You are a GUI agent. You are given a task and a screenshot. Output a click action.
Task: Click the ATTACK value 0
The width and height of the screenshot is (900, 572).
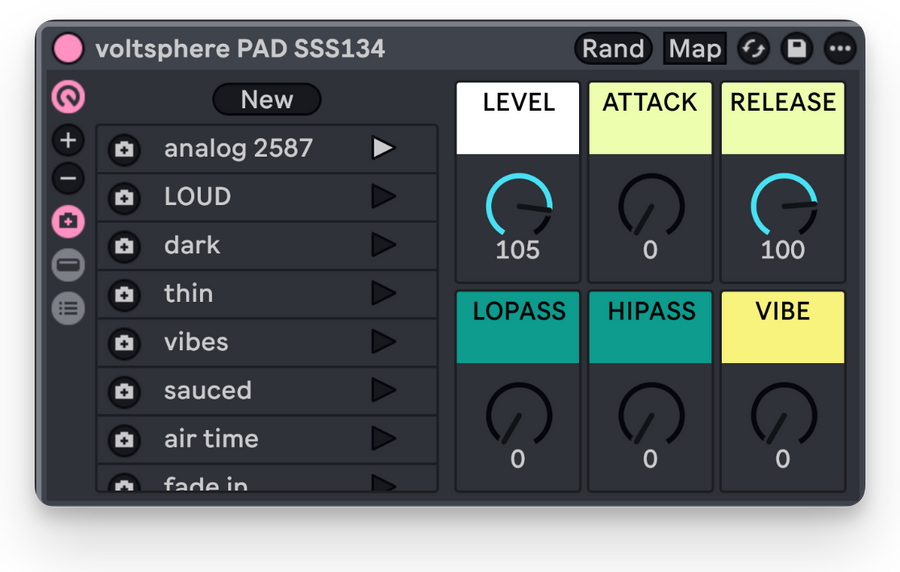pyautogui.click(x=650, y=250)
